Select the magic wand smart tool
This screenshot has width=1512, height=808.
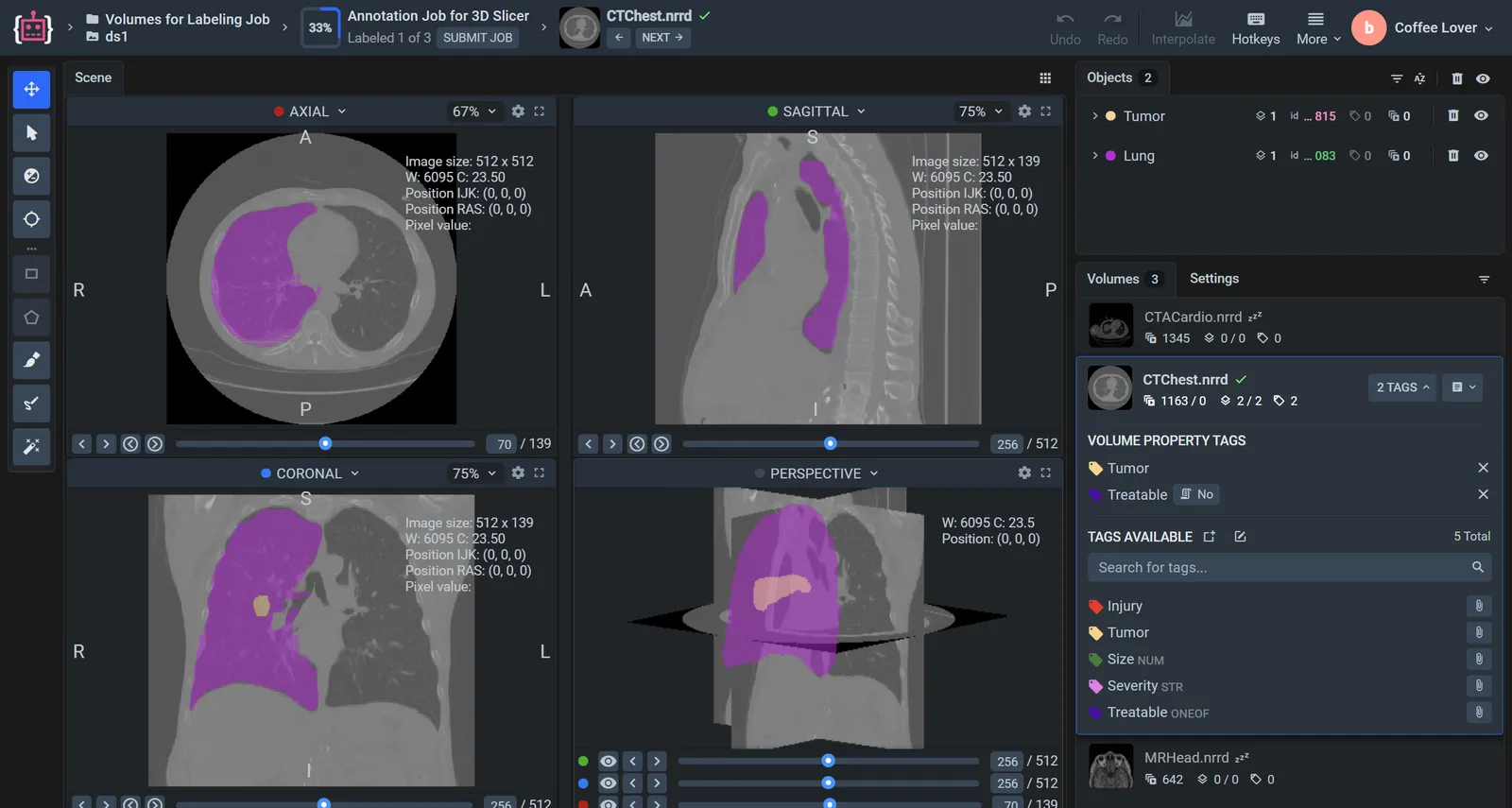pos(31,447)
